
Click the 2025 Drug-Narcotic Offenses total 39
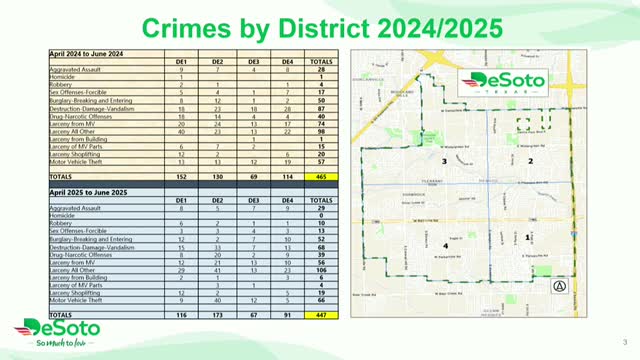pos(321,255)
